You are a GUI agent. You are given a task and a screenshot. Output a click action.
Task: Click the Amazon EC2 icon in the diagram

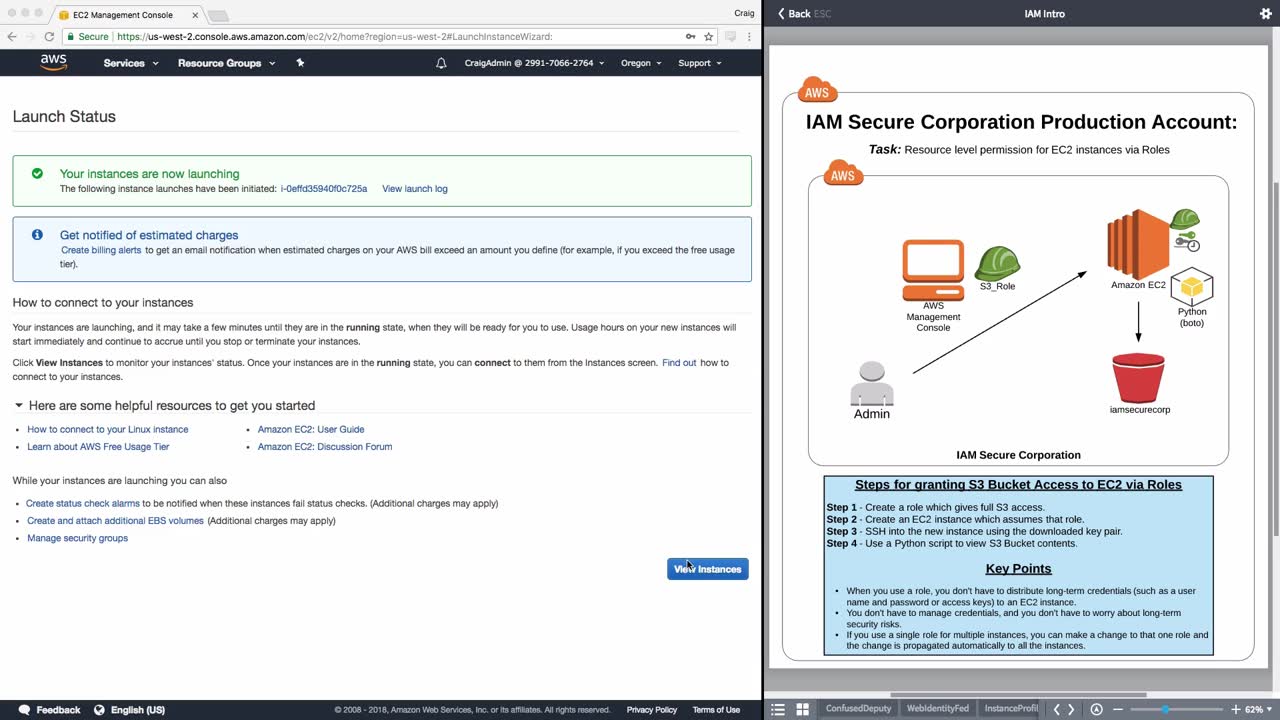1137,244
